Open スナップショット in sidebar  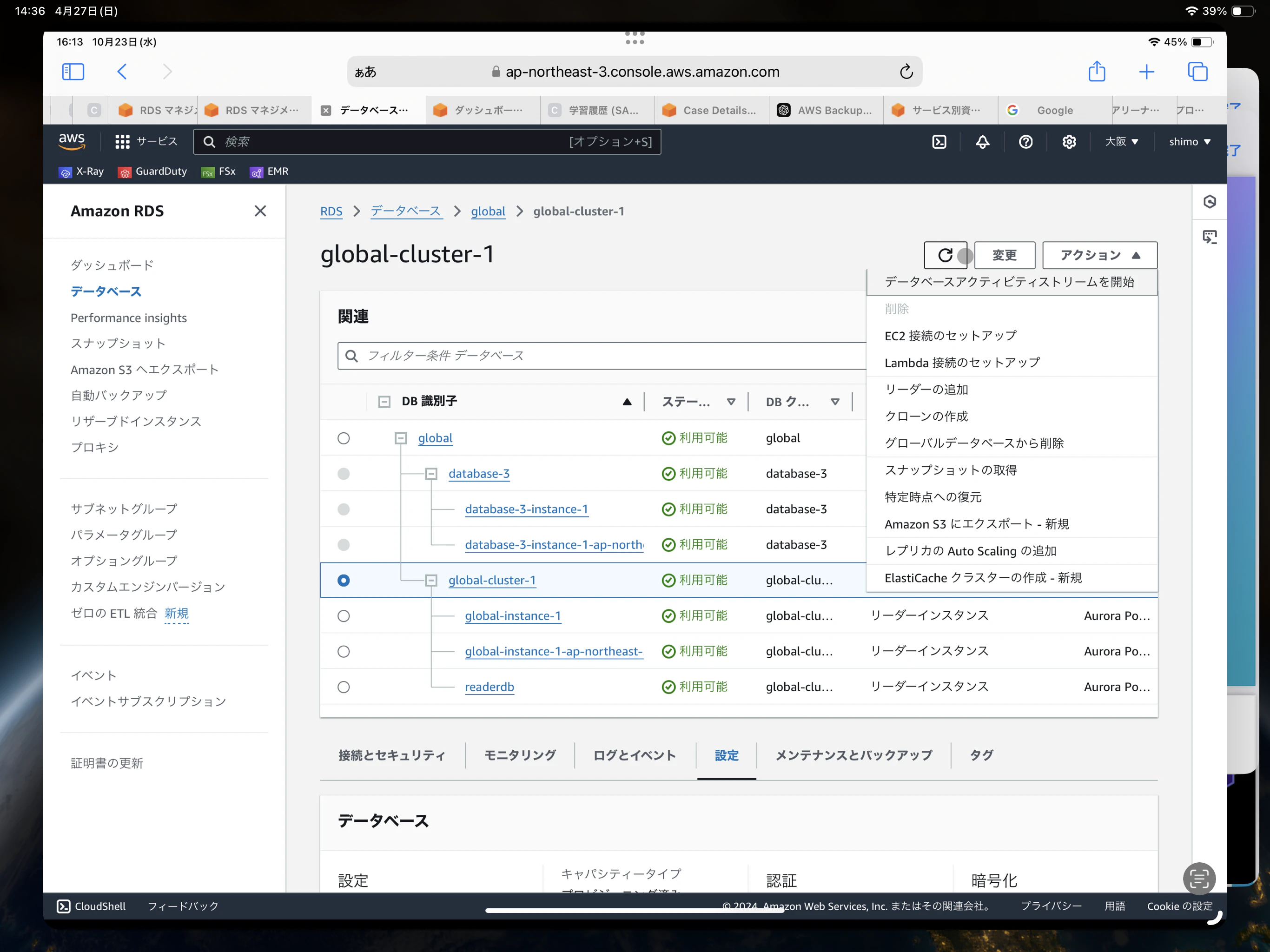click(118, 344)
